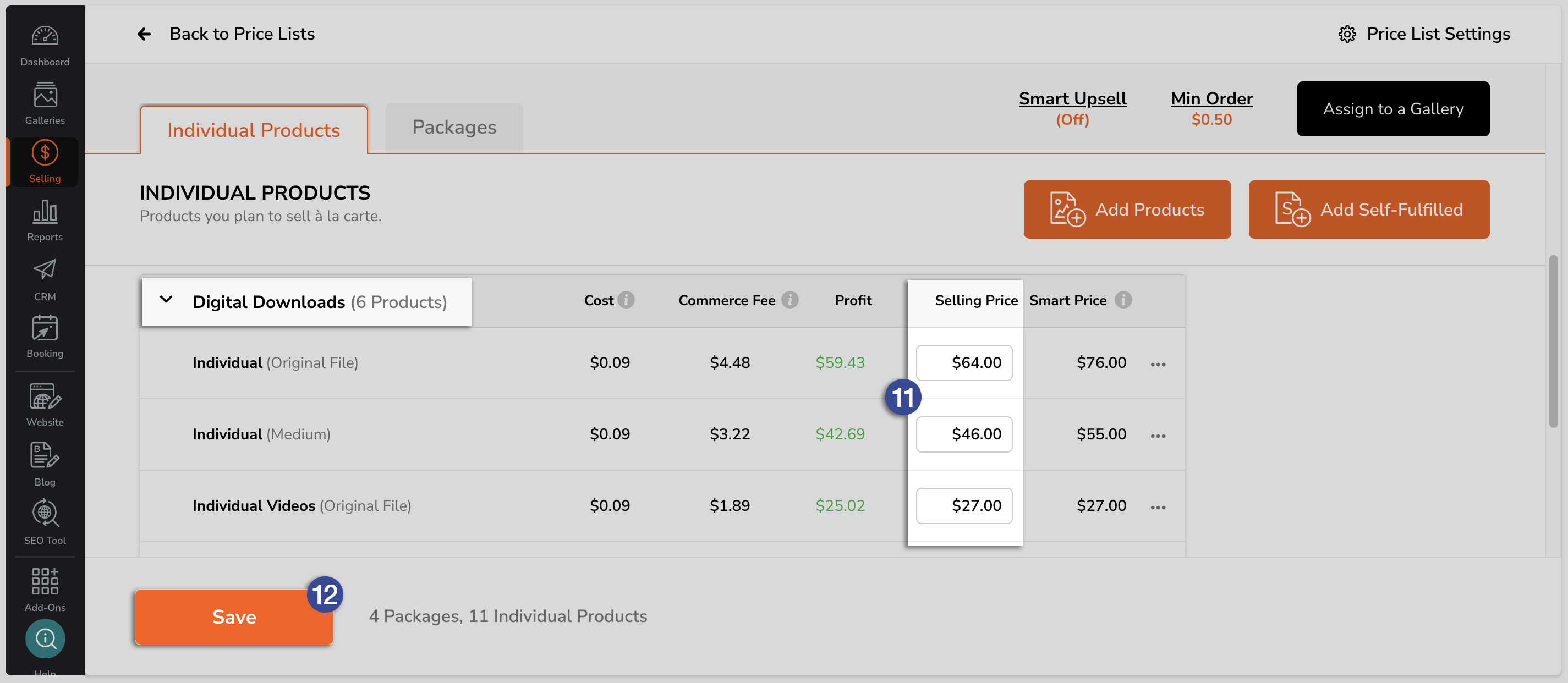The height and width of the screenshot is (683, 1568).
Task: Click the $3.22 commerce fee value
Action: [x=729, y=434]
